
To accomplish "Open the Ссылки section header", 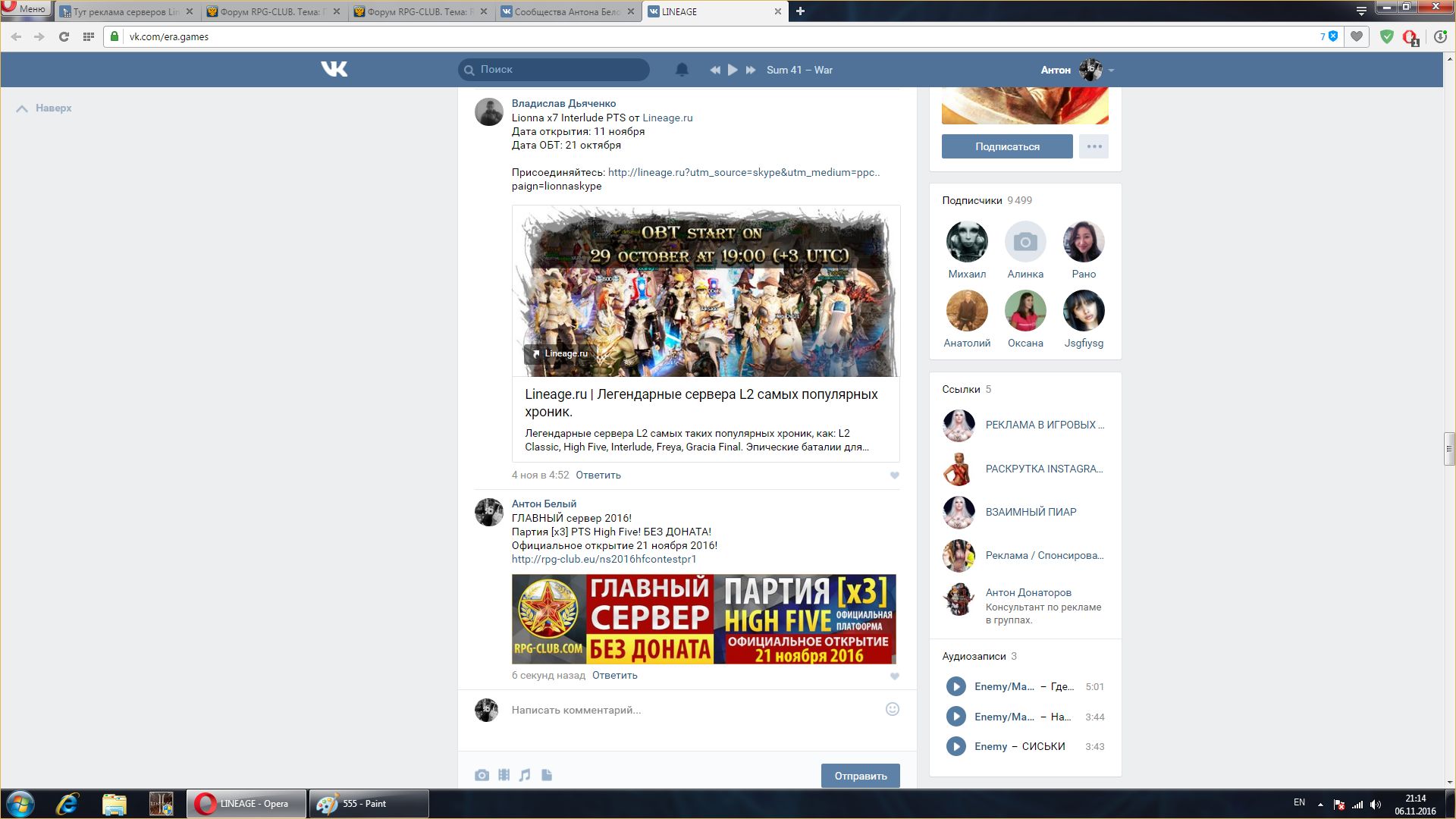I will pos(966,389).
